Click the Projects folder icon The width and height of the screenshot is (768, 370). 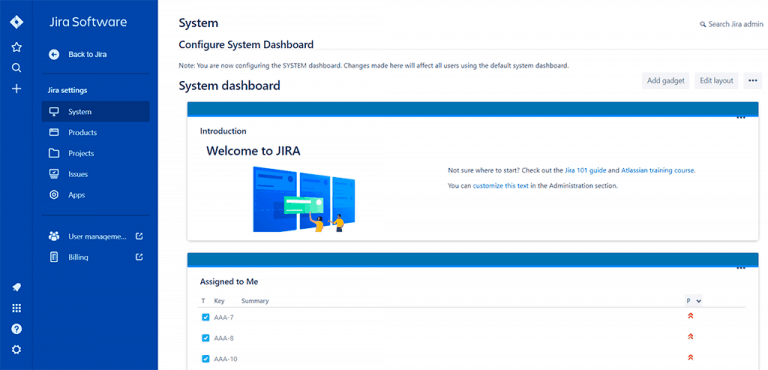(x=54, y=153)
